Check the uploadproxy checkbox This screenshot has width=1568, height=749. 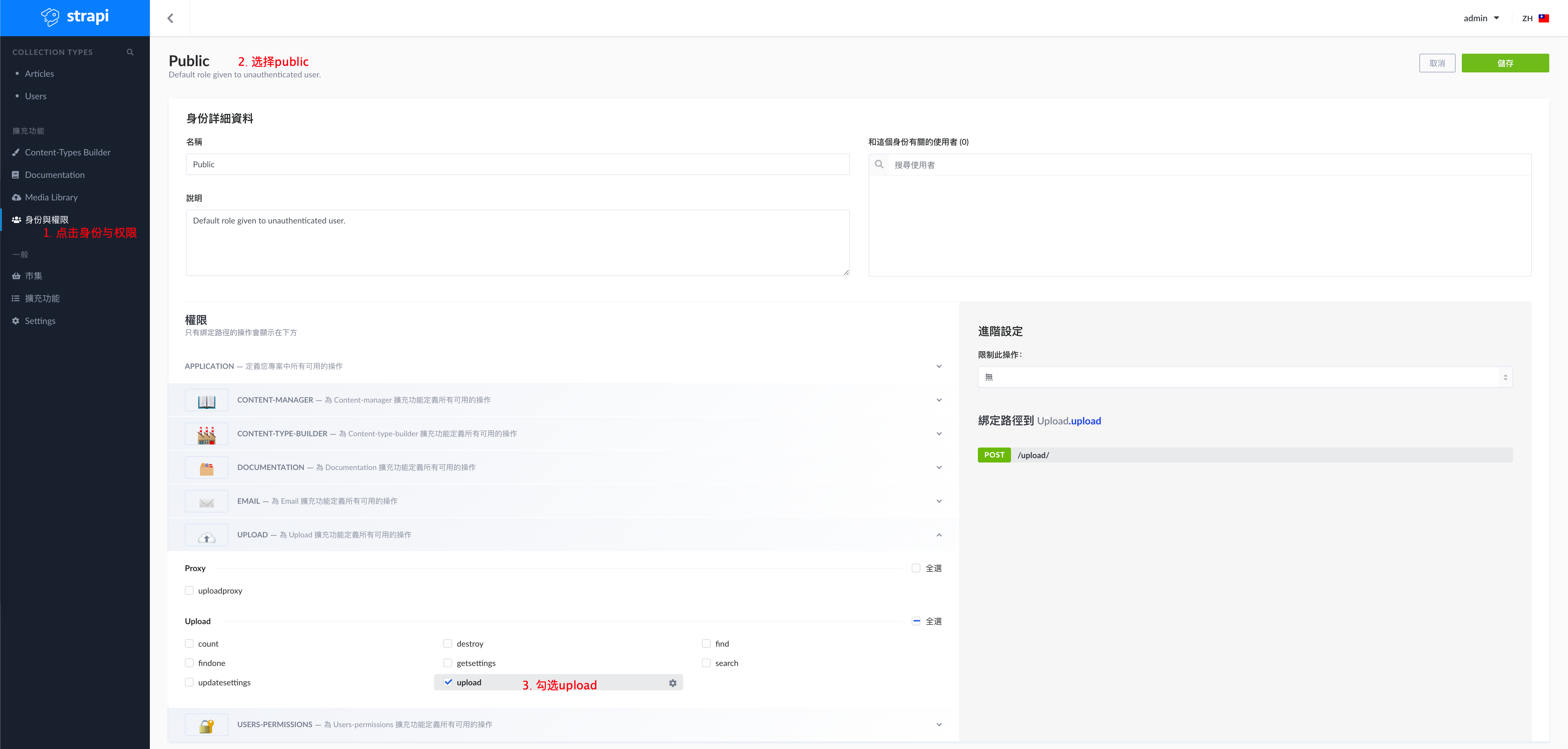pos(189,591)
